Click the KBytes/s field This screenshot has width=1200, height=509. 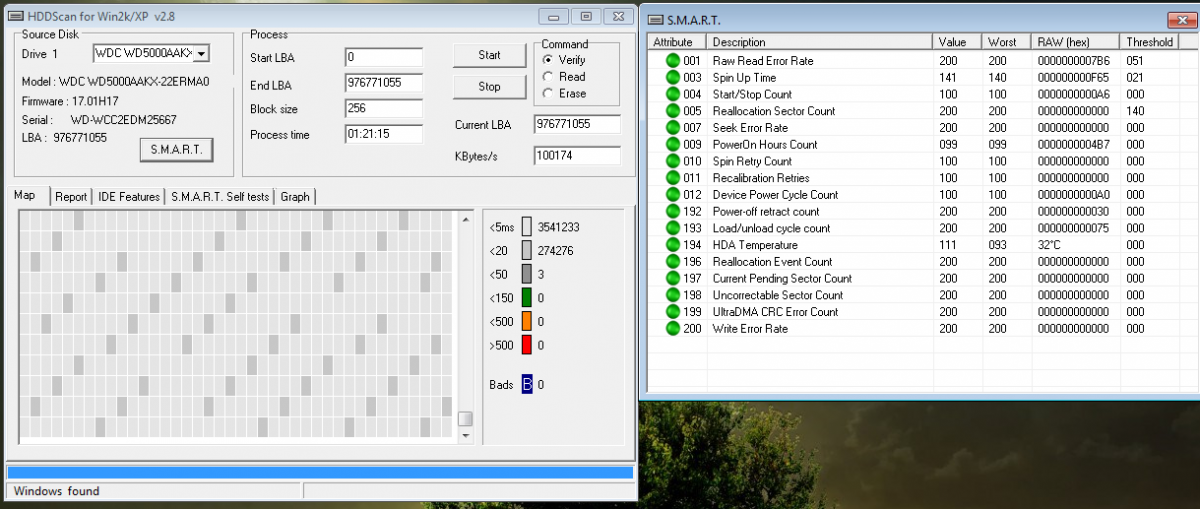[577, 156]
